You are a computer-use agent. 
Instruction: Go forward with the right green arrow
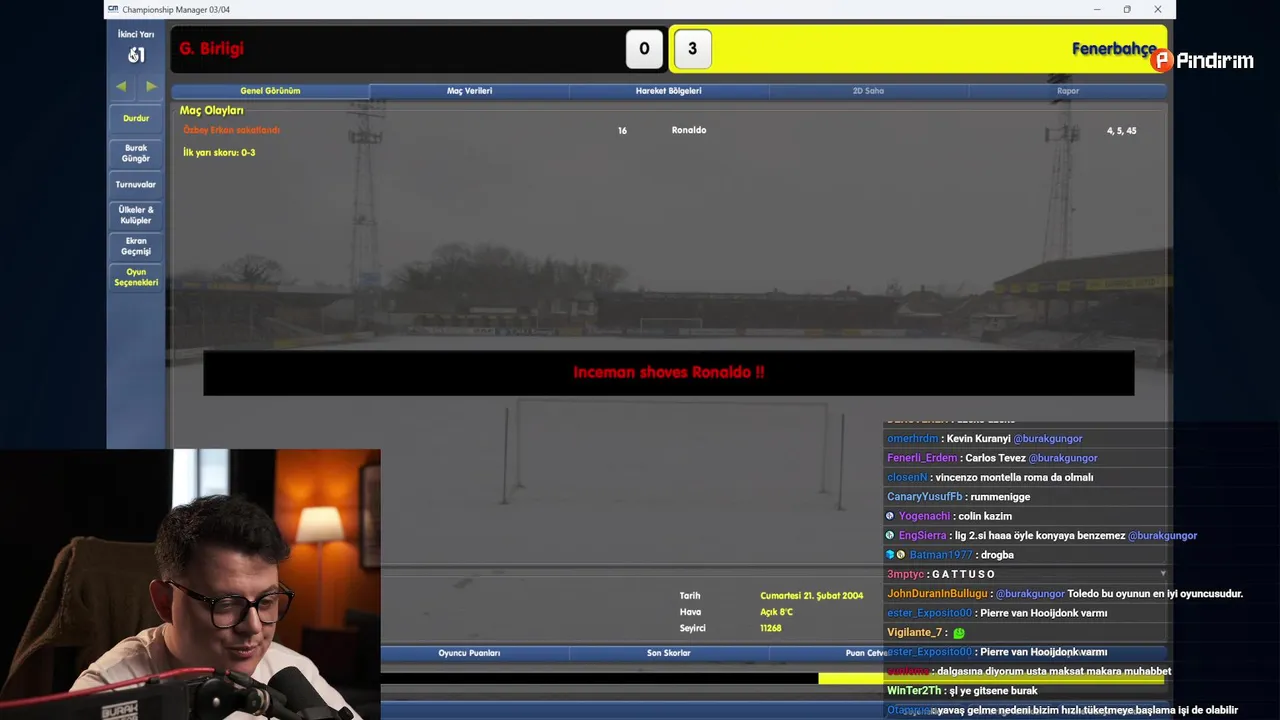[151, 87]
